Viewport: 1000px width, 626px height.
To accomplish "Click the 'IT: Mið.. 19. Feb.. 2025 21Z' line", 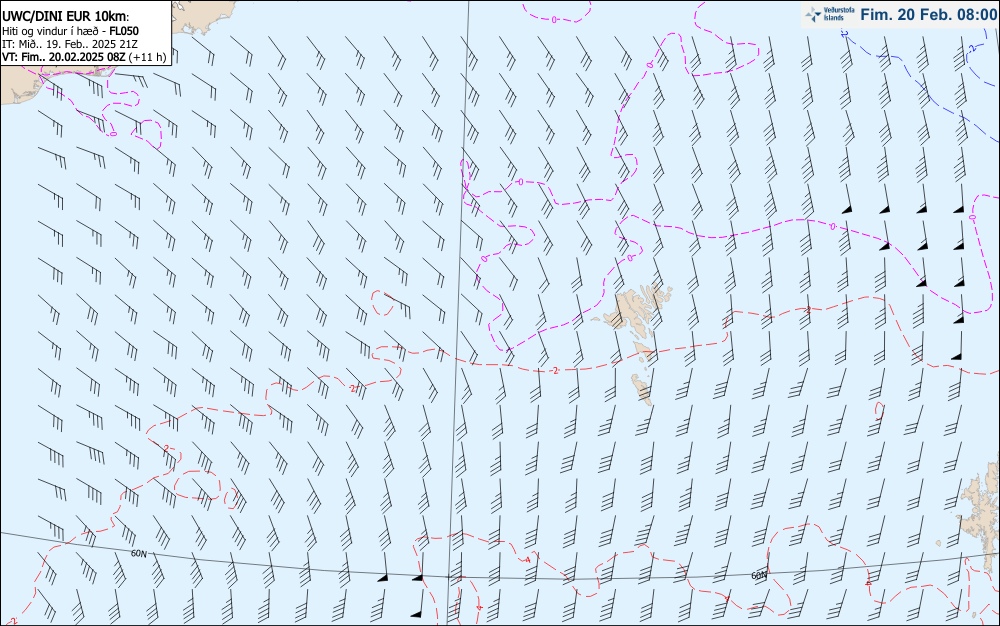I will [70, 44].
